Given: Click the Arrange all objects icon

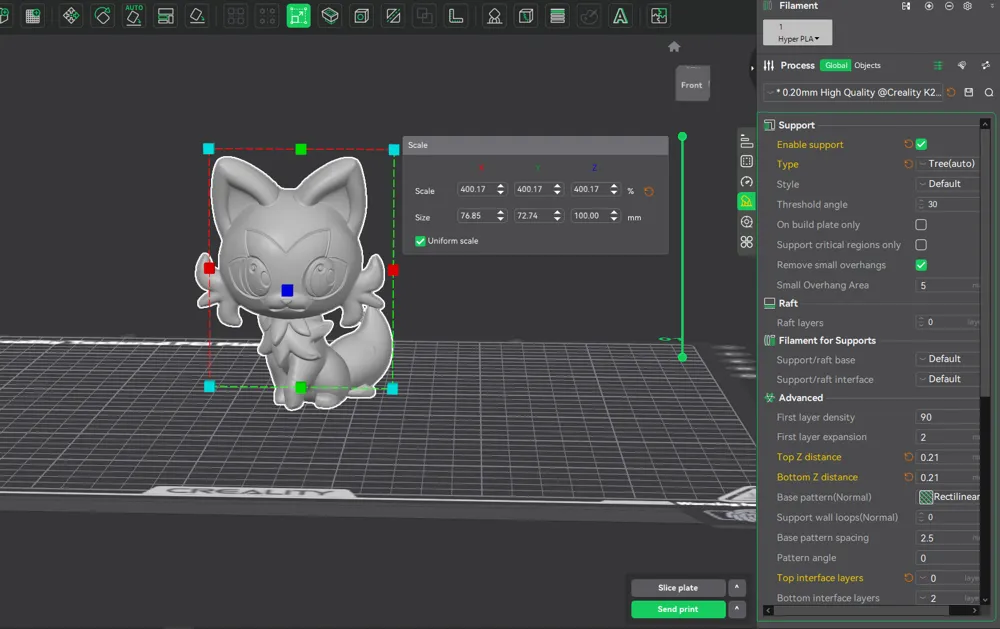Looking at the screenshot, I should point(165,16).
